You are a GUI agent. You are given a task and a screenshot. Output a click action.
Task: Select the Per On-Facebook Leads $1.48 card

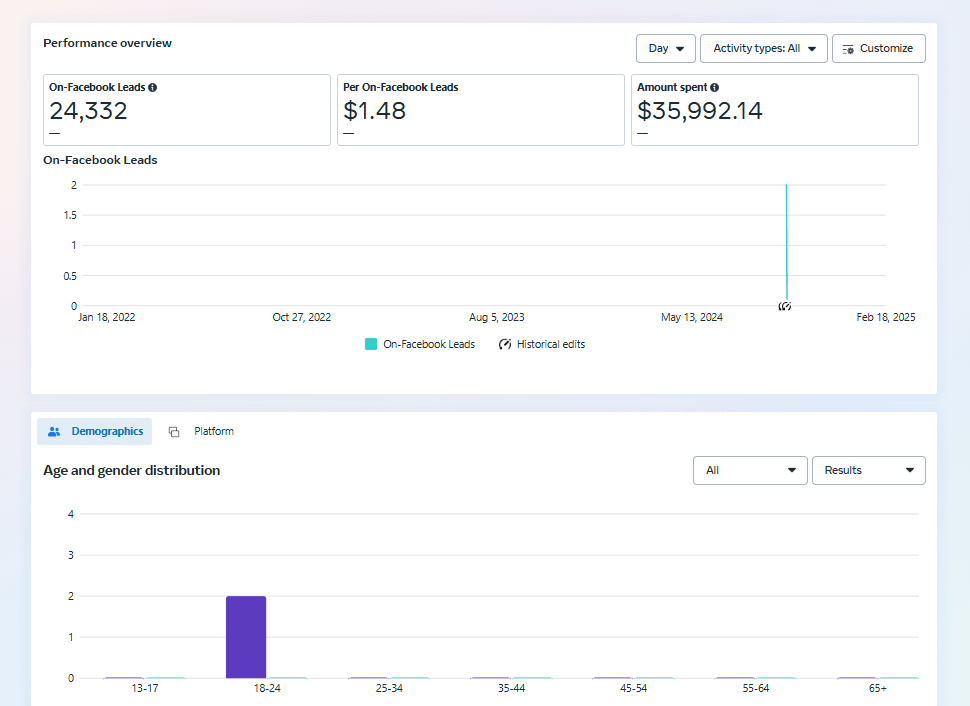coord(481,110)
